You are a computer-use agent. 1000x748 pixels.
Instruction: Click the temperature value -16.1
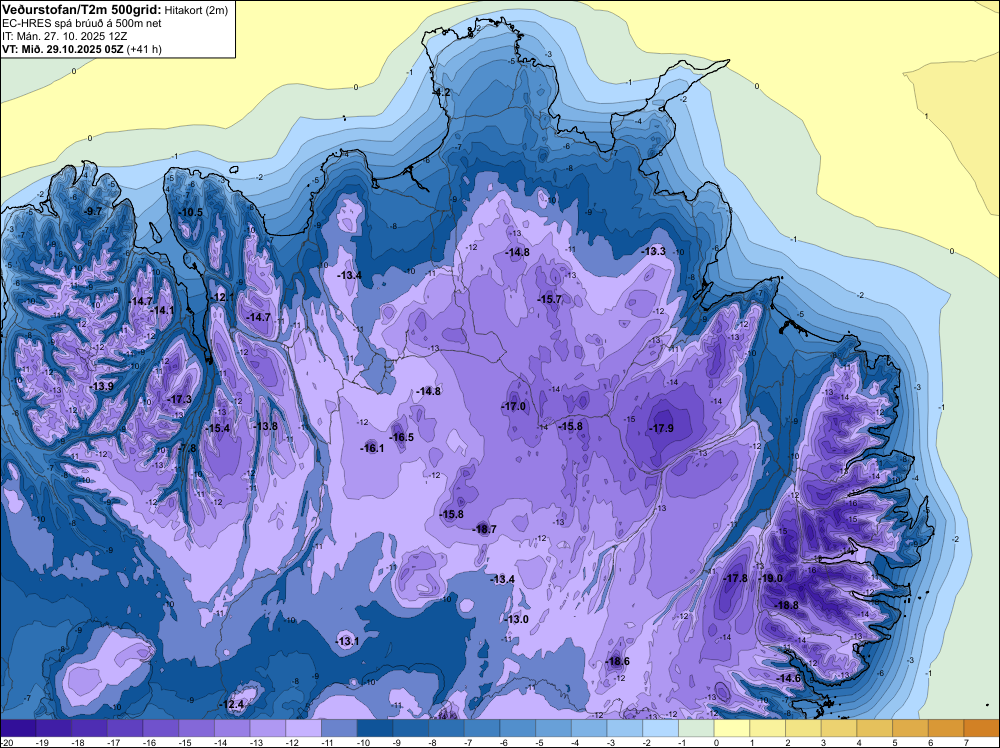click(372, 448)
